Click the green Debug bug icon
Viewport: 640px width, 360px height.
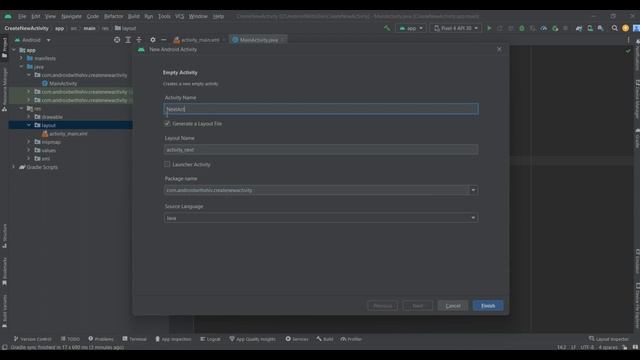click(x=522, y=28)
